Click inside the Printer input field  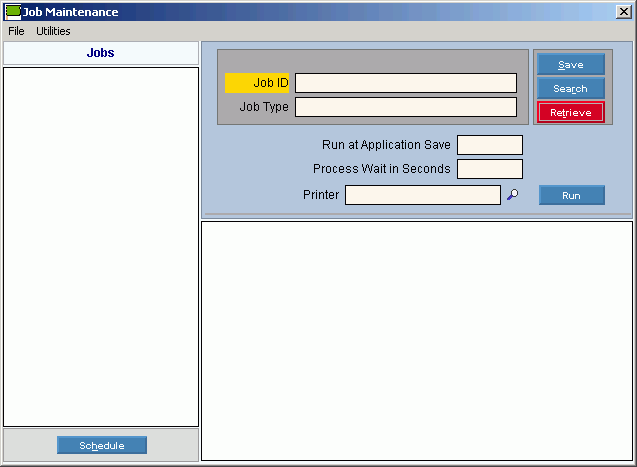tap(422, 195)
